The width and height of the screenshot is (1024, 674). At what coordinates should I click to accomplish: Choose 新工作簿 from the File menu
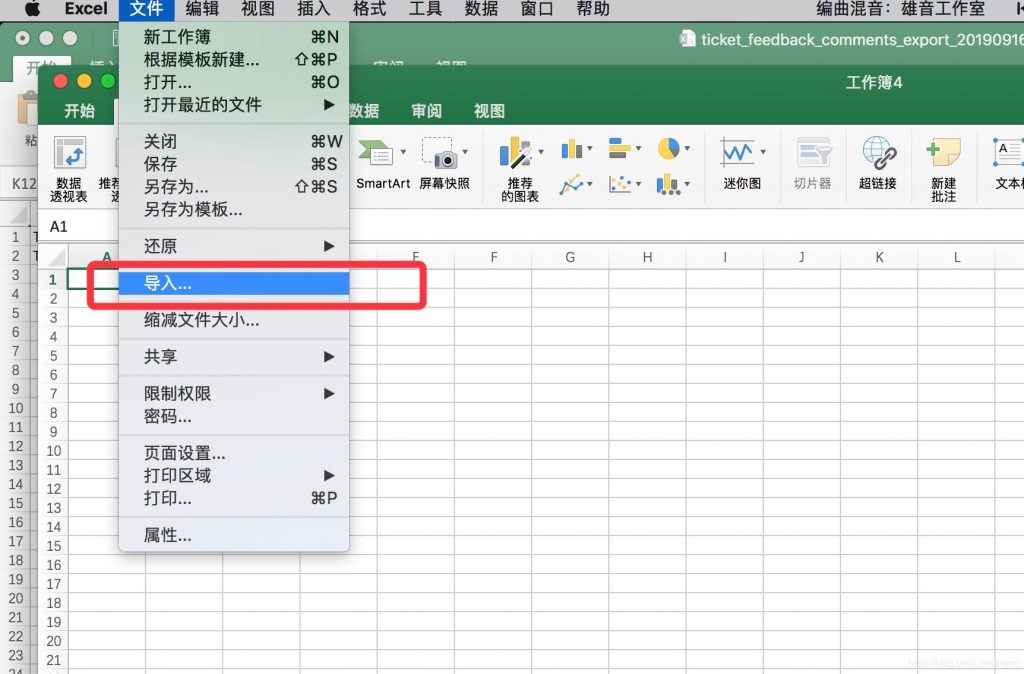tap(234, 37)
